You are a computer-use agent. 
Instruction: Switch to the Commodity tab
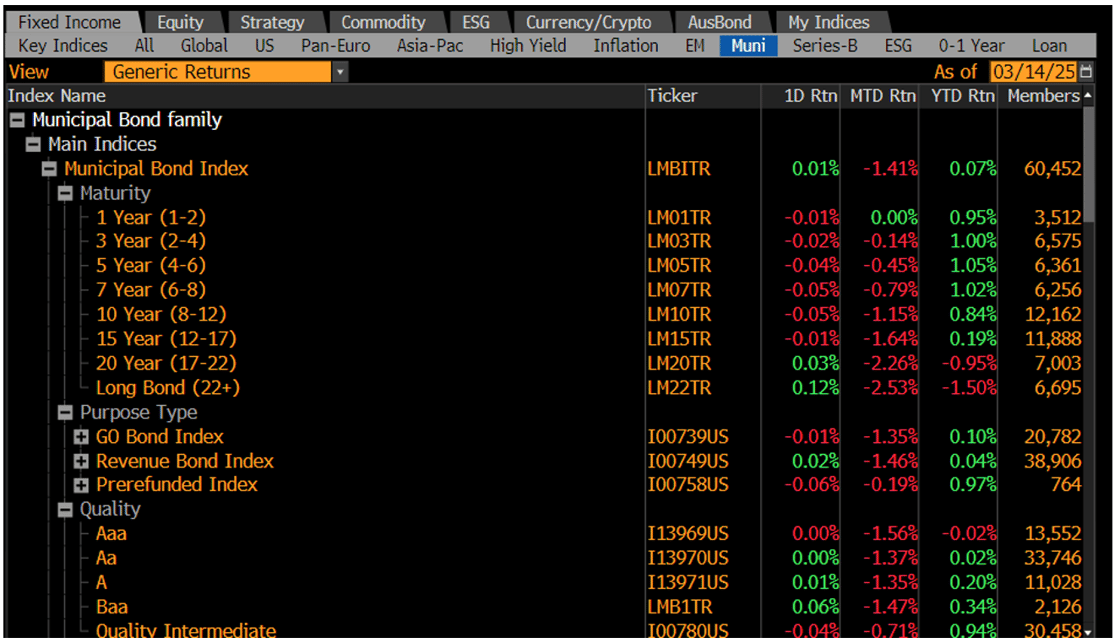385,20
